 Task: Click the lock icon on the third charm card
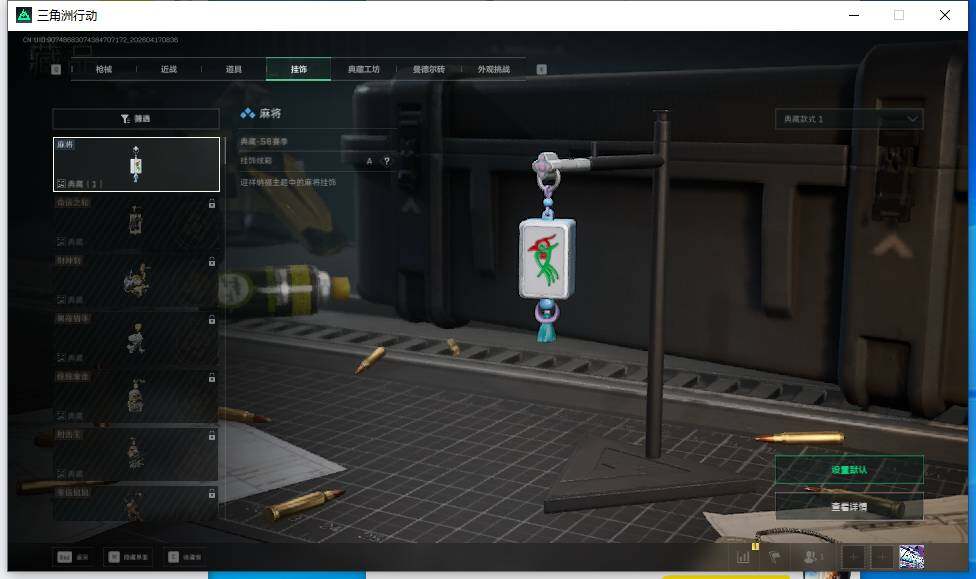tap(212, 261)
